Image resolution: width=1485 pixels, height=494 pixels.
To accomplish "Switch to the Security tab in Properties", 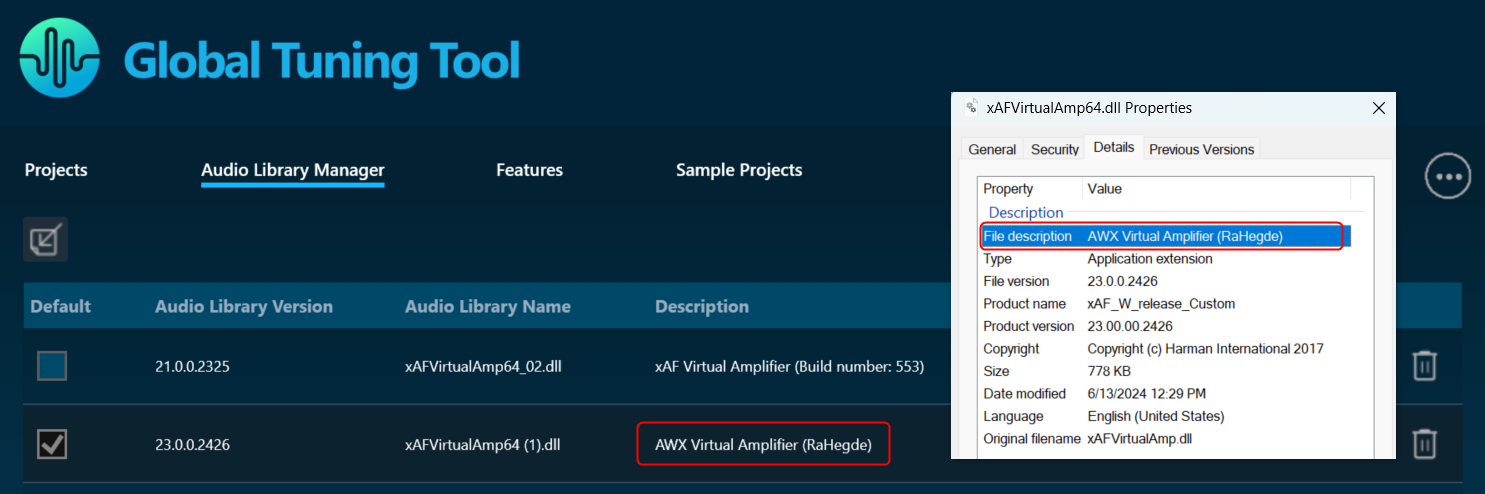I will coord(1055,149).
